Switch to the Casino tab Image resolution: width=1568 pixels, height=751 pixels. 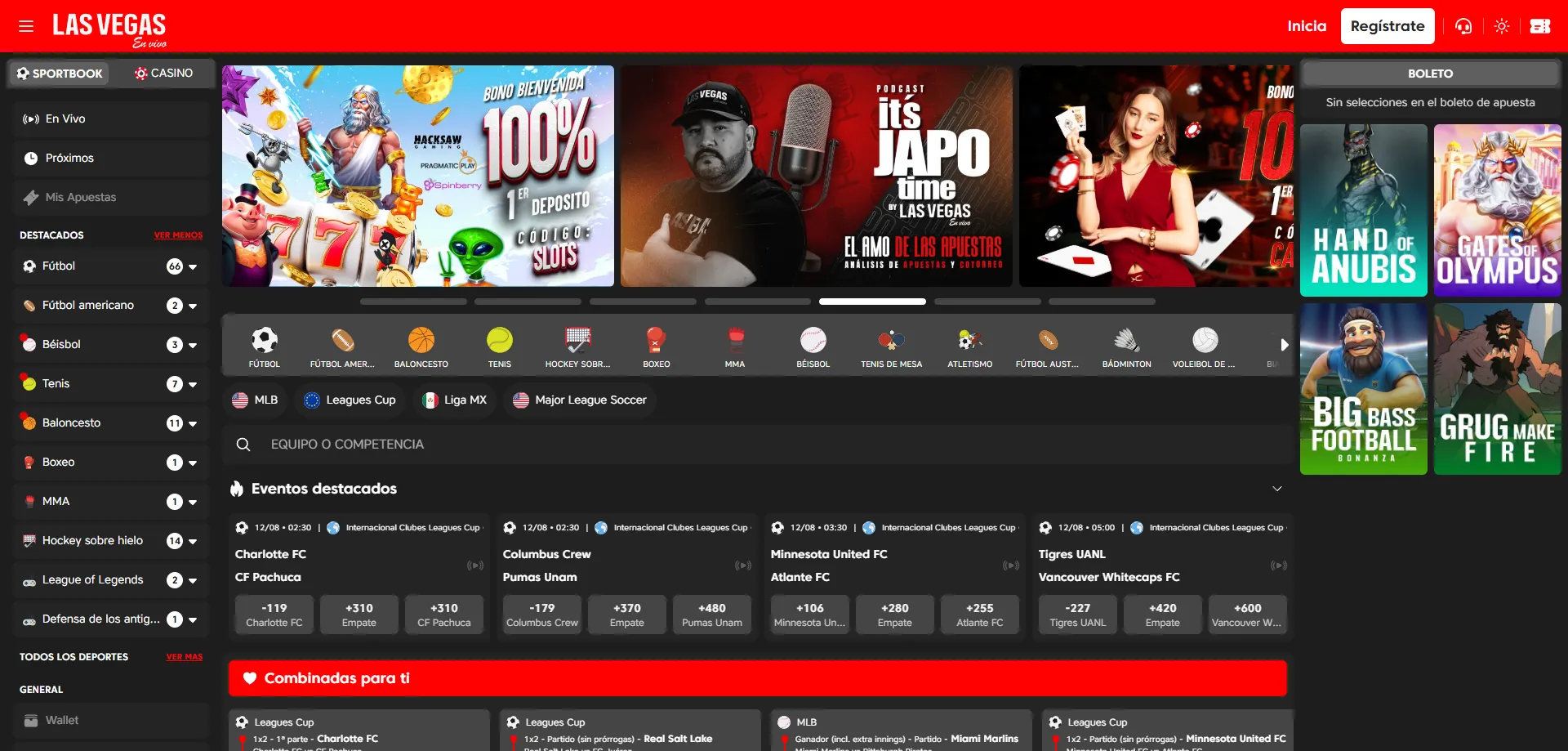click(x=163, y=74)
